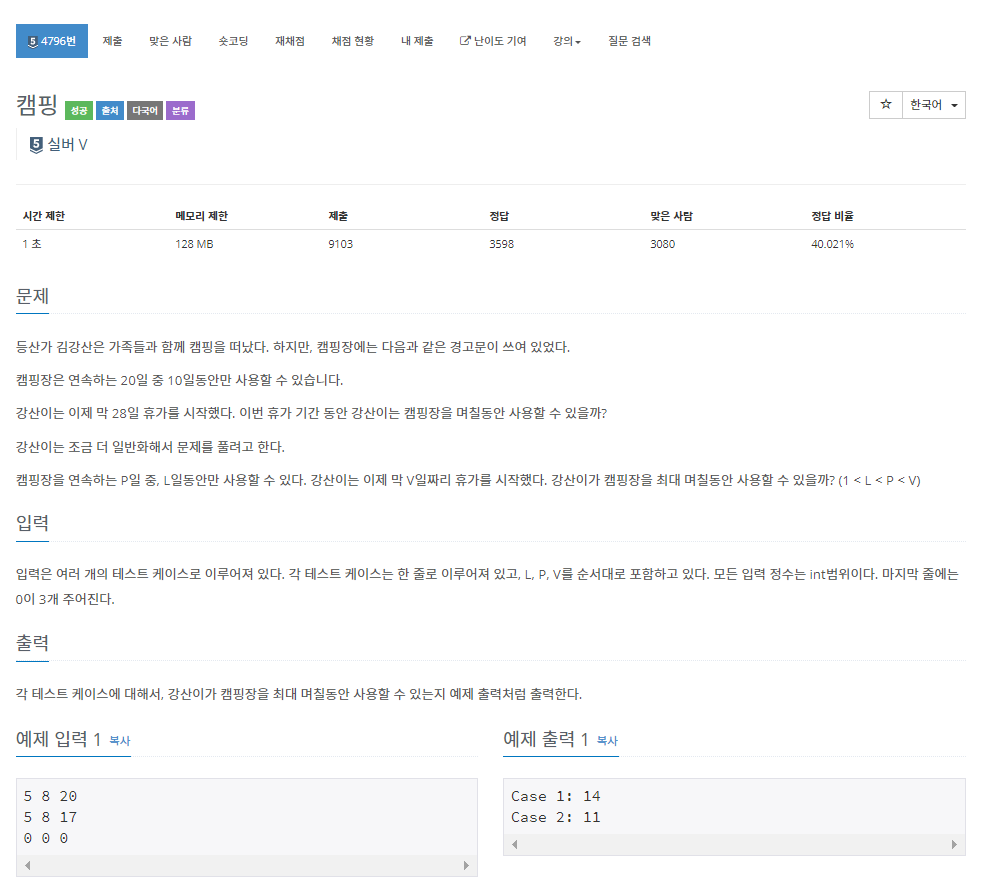Click the blue 출처 badge
The width and height of the screenshot is (995, 896).
tap(110, 110)
